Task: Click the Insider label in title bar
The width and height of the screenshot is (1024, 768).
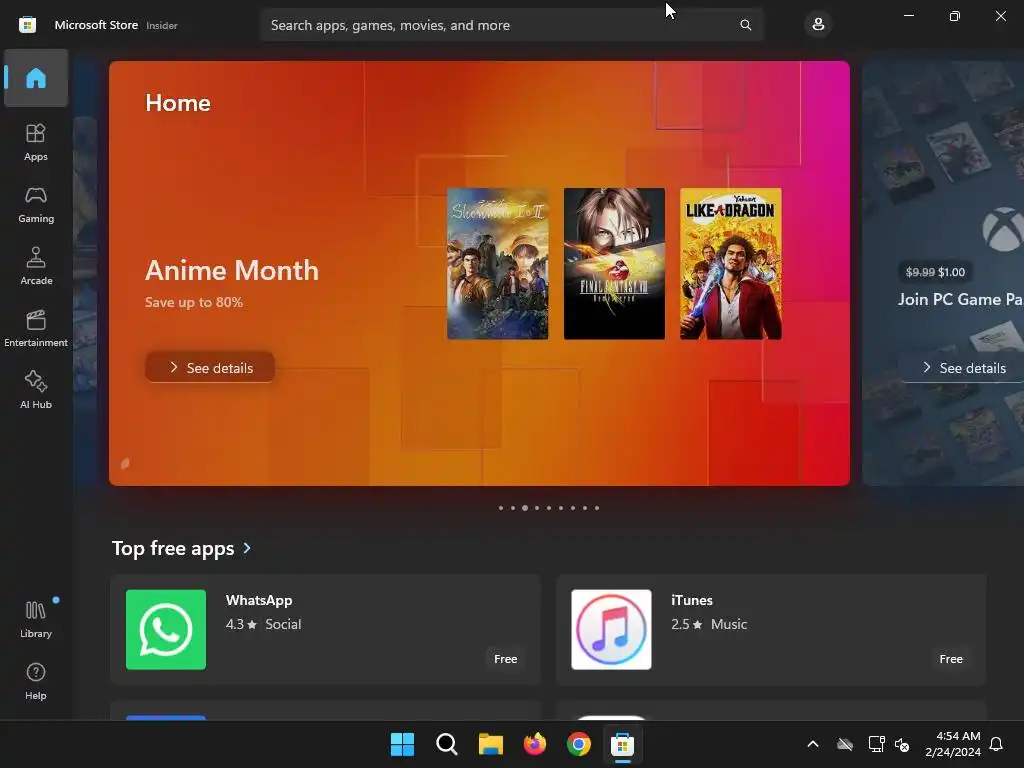Action: click(162, 25)
